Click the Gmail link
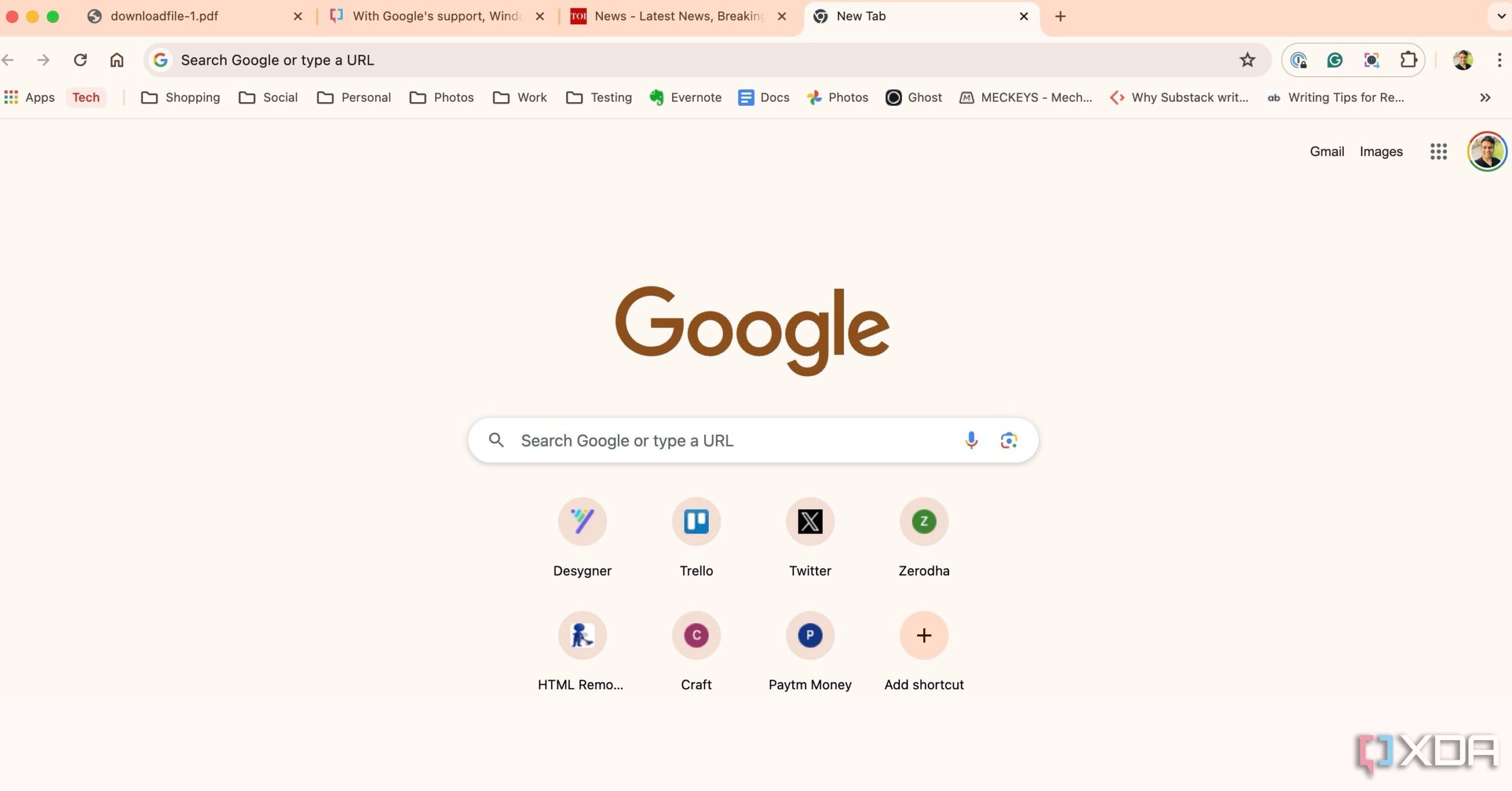The image size is (1512, 791). point(1327,152)
